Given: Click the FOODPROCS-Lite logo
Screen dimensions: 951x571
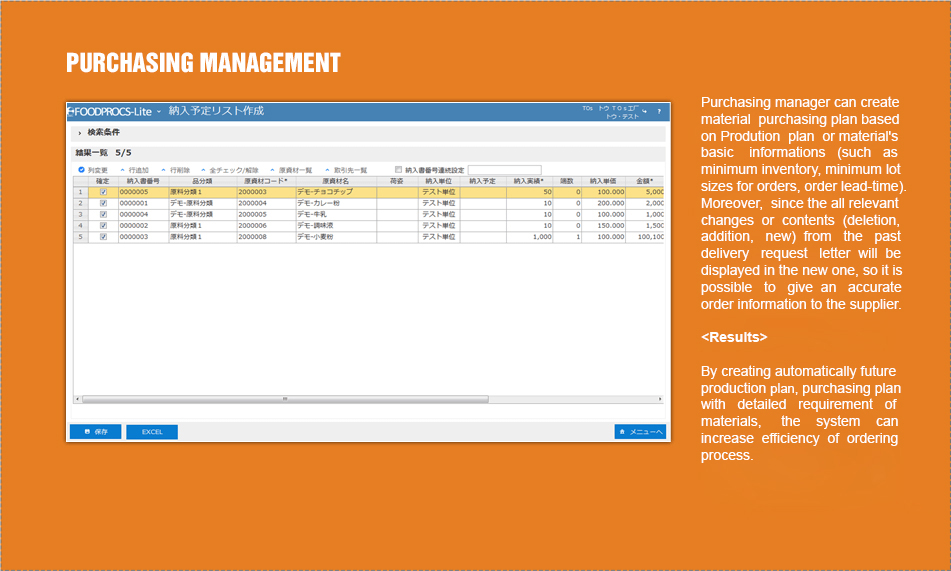Looking at the screenshot, I should pos(109,111).
